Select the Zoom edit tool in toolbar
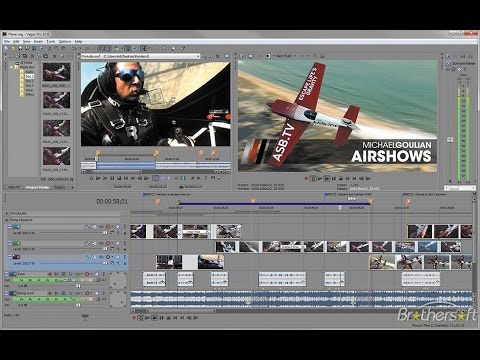Image resolution: width=480 pixels, height=360 pixels. point(164,48)
